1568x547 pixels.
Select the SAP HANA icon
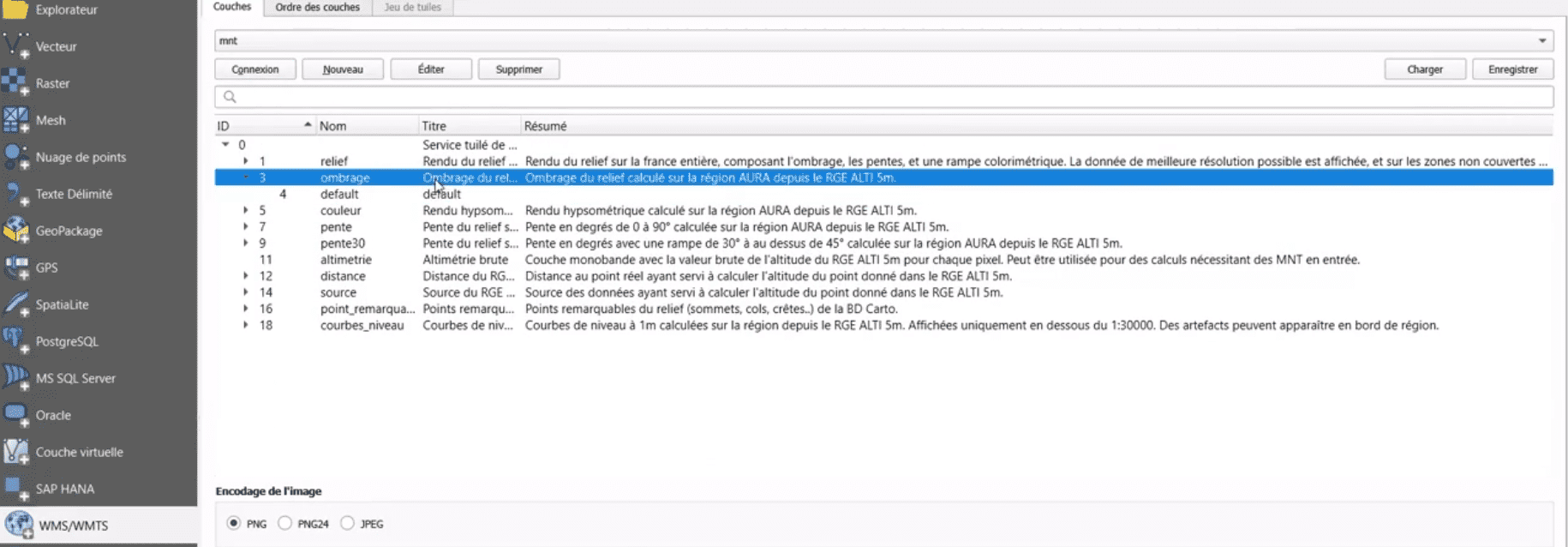15,489
